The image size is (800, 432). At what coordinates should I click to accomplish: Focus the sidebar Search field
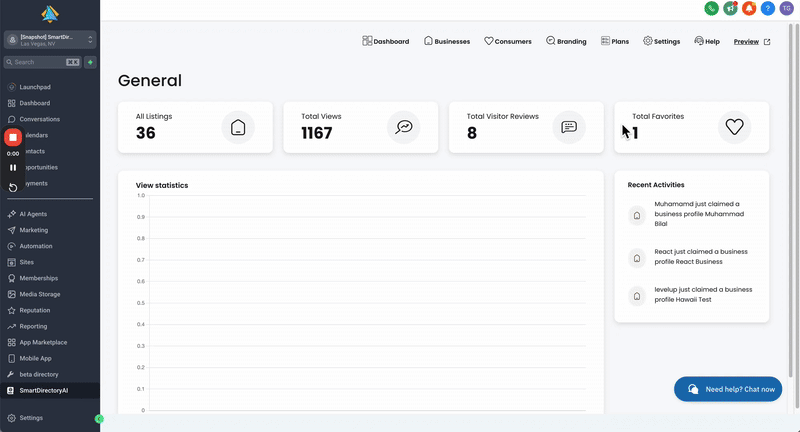coord(42,62)
